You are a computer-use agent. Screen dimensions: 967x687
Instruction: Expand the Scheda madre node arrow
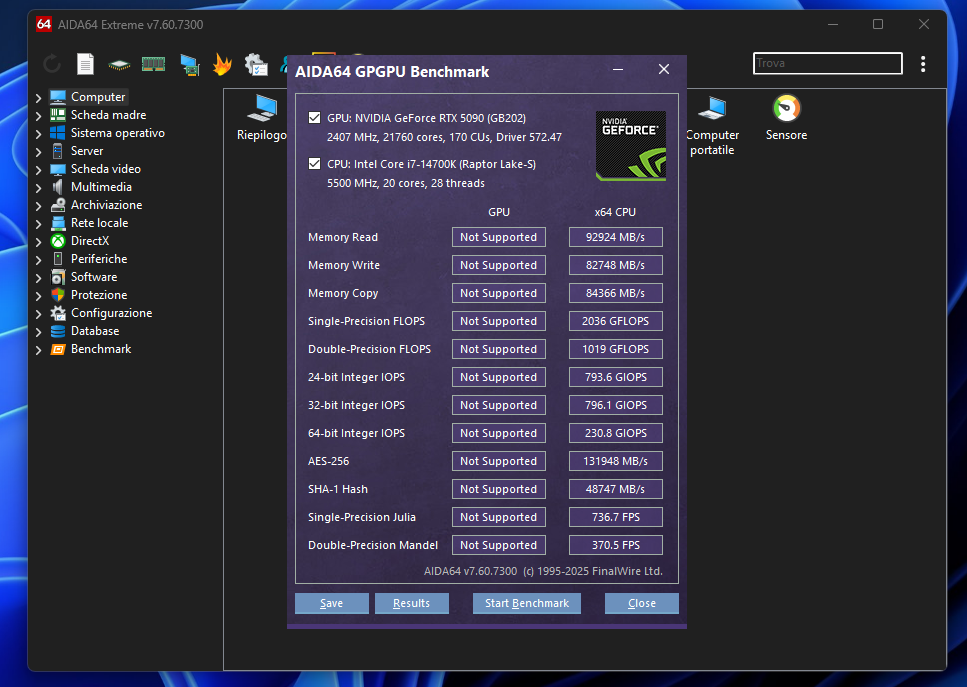pyautogui.click(x=38, y=115)
